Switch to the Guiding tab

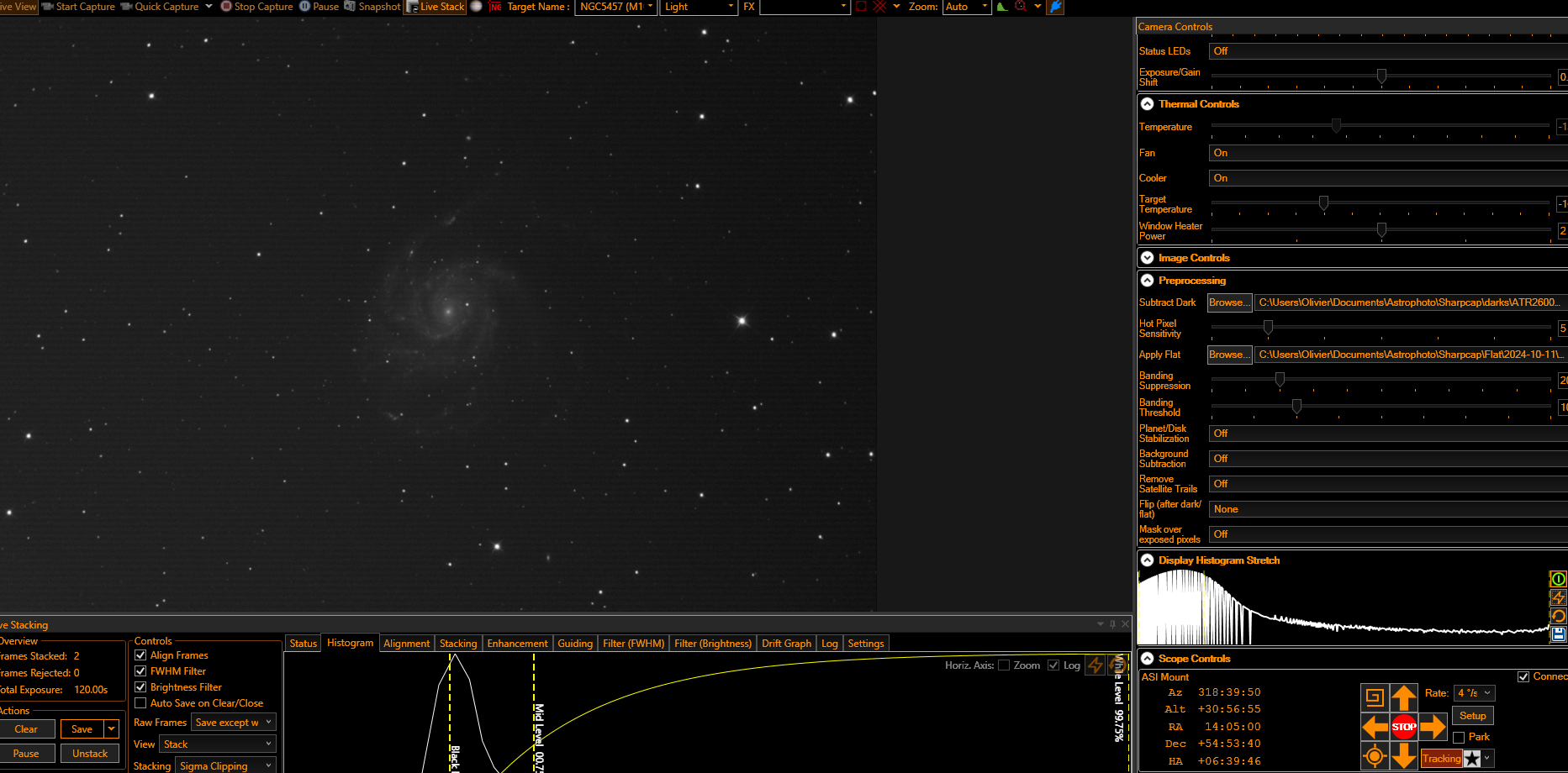coord(575,644)
